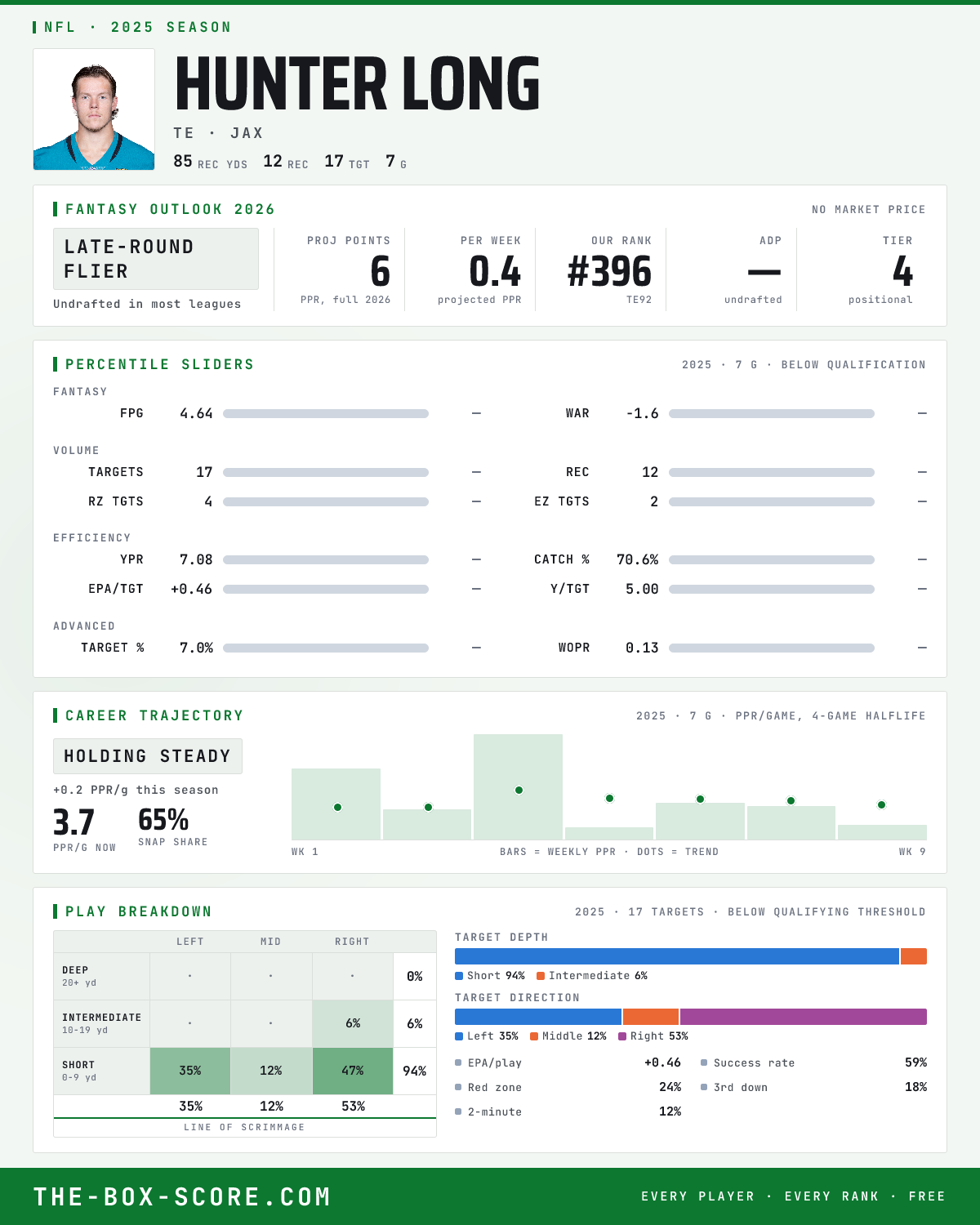Click the CATCH % slider bar
Viewport: 980px width, 1225px height.
point(772,560)
